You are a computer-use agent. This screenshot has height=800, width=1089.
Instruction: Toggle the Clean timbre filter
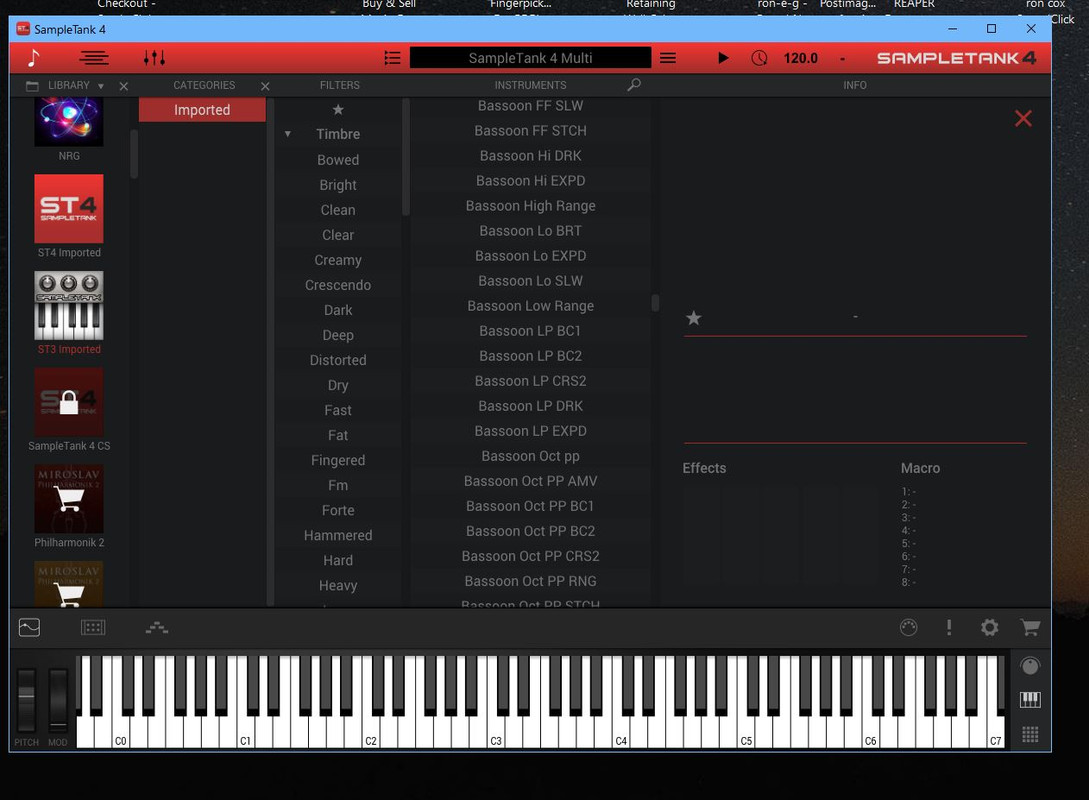pyautogui.click(x=338, y=210)
